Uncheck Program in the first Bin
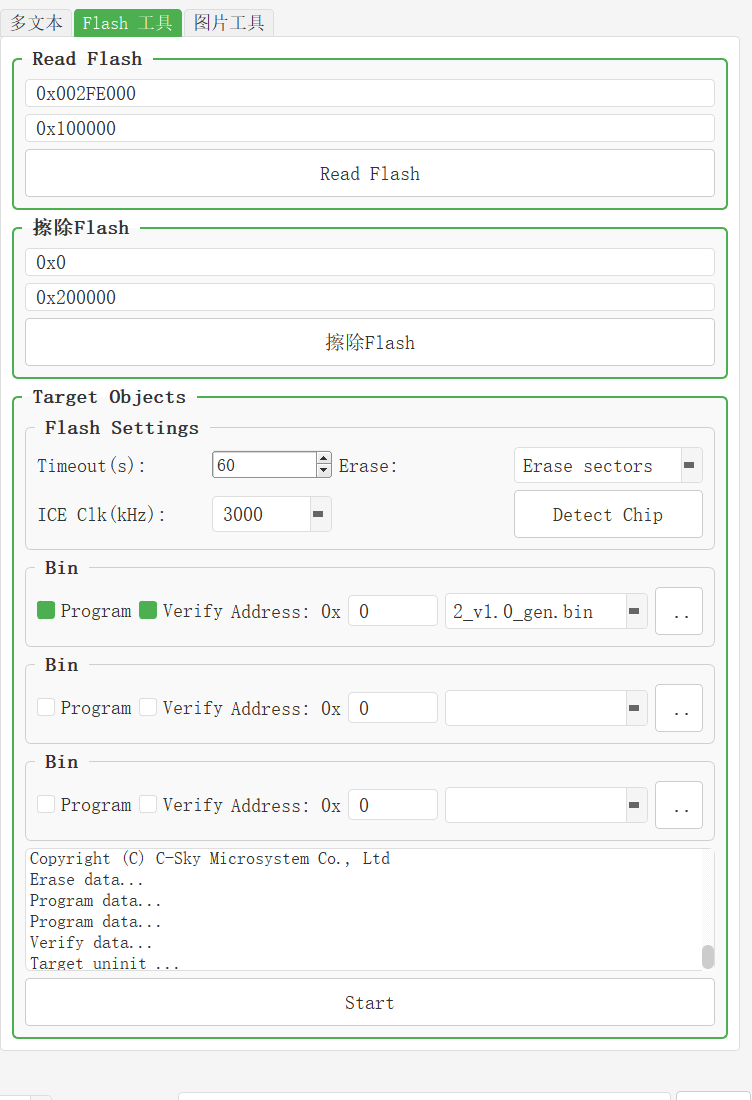Screen dimensions: 752x1100 click(x=46, y=610)
